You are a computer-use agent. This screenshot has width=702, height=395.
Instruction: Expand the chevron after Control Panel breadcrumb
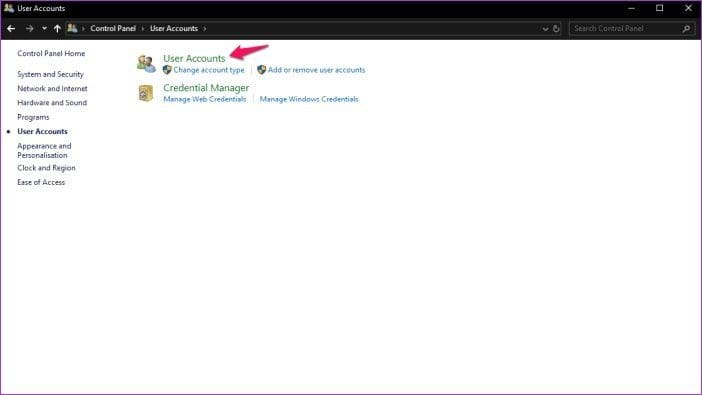pos(143,29)
